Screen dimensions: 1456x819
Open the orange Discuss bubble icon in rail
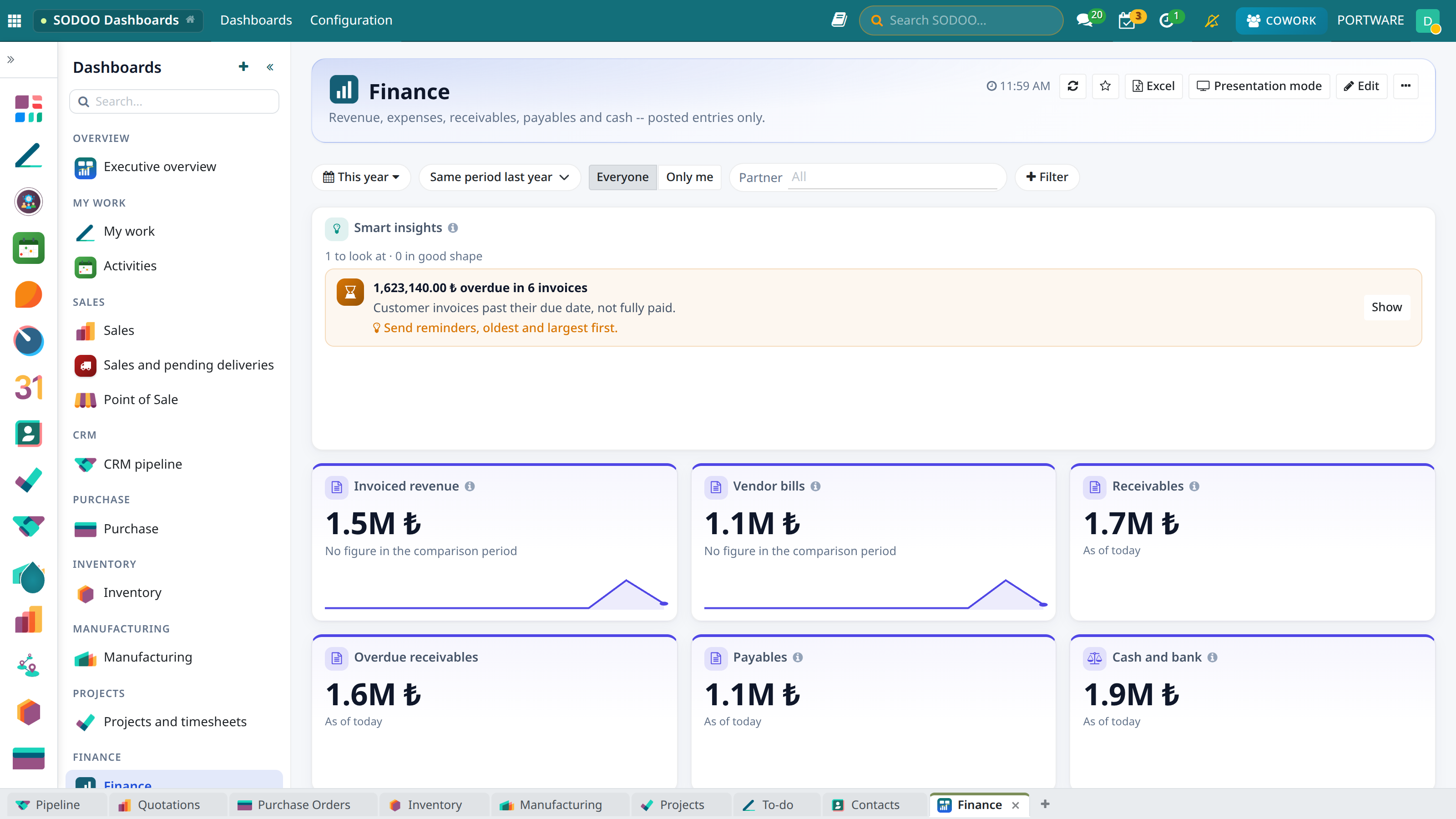point(28,294)
